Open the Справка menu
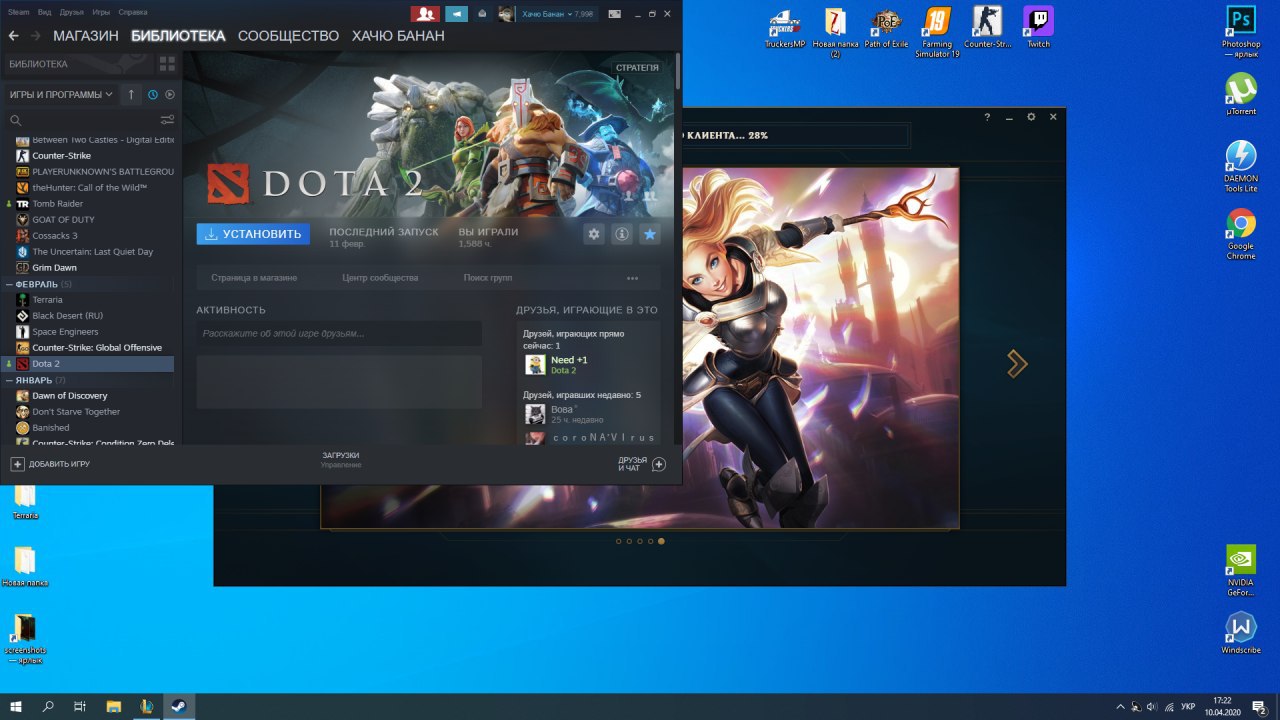The image size is (1280, 720). coord(133,12)
